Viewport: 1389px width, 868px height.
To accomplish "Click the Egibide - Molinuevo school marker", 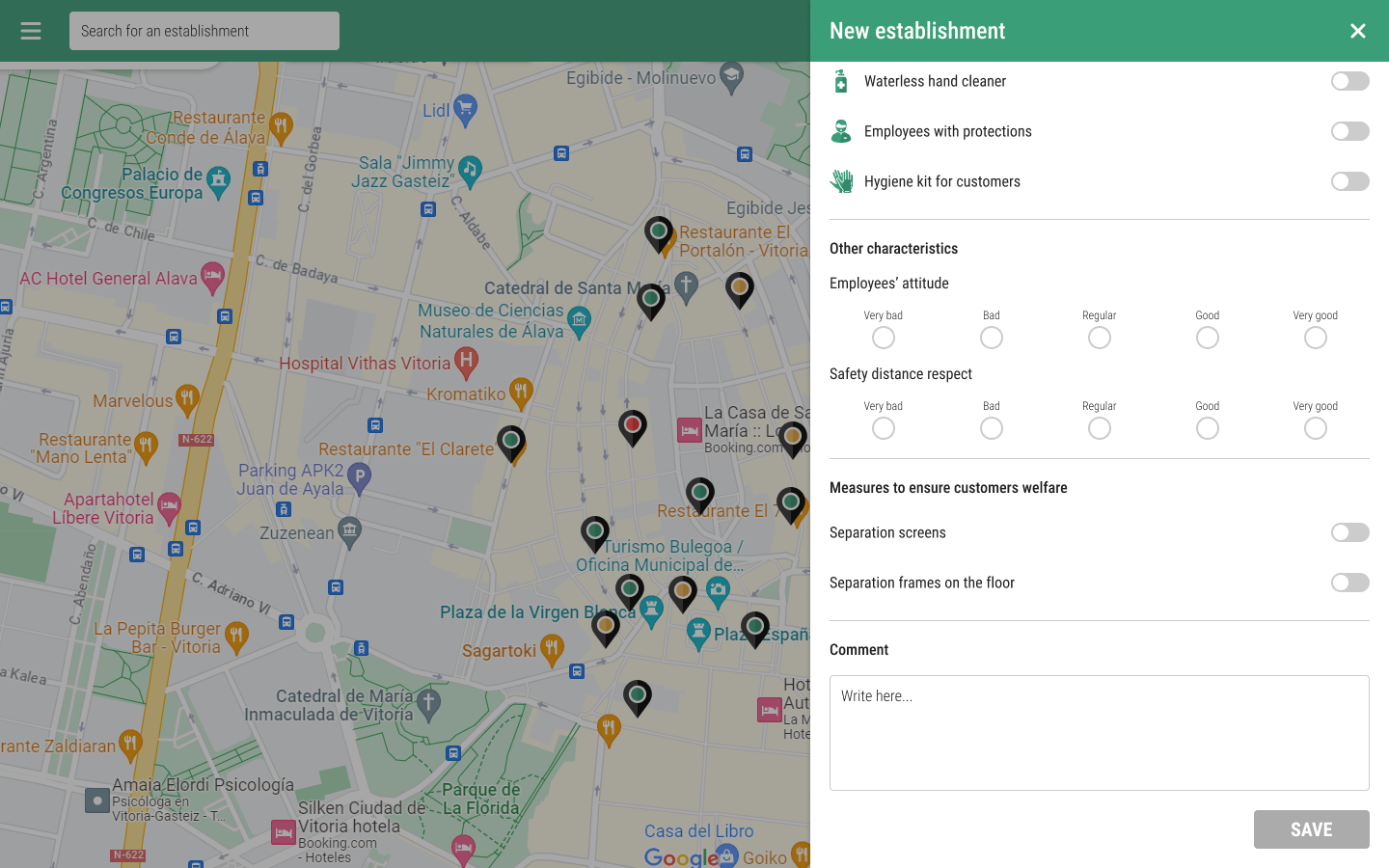I will click(732, 77).
